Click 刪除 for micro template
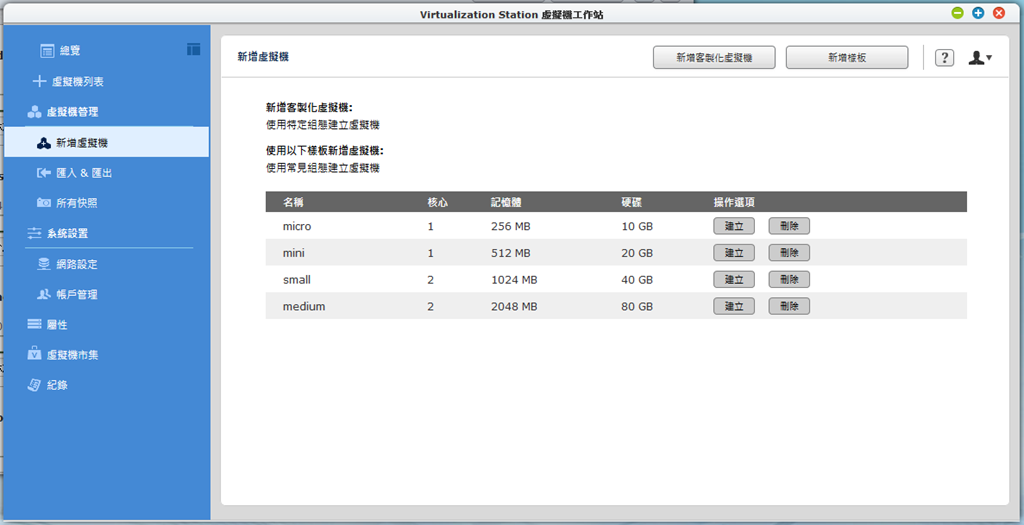 [789, 226]
